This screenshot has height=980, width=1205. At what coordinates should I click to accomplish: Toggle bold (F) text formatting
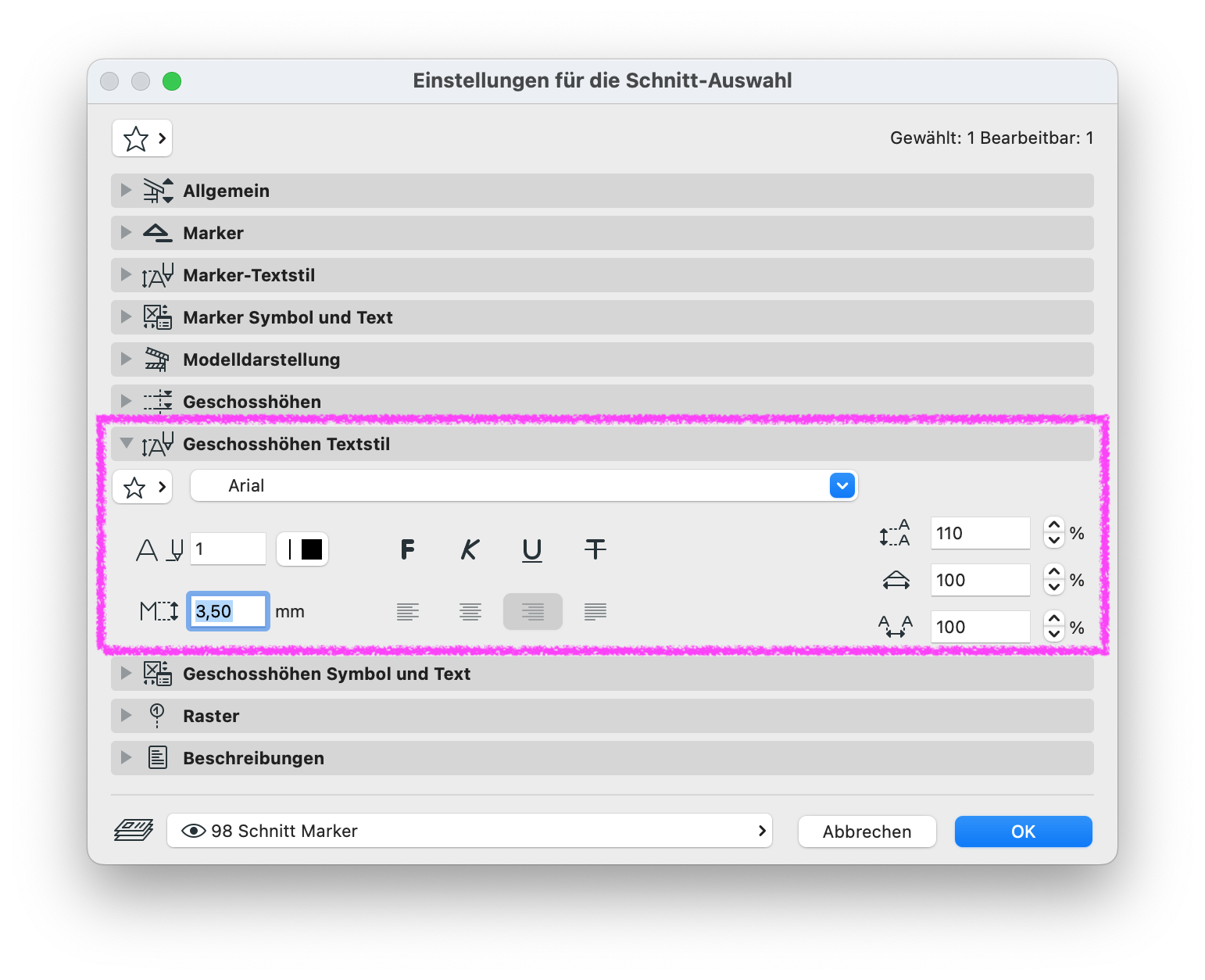click(407, 549)
